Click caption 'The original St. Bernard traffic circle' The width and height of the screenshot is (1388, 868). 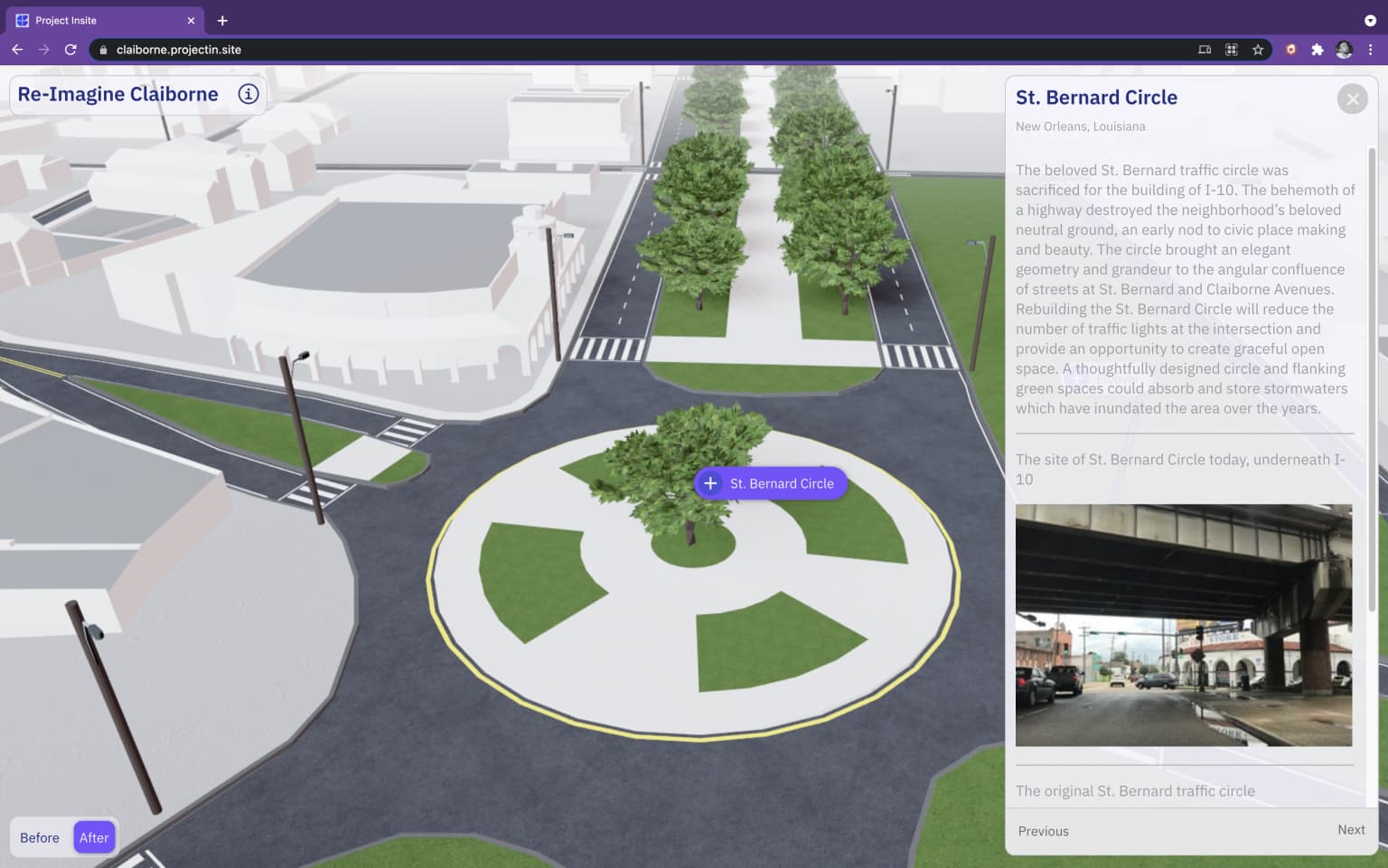1135,790
